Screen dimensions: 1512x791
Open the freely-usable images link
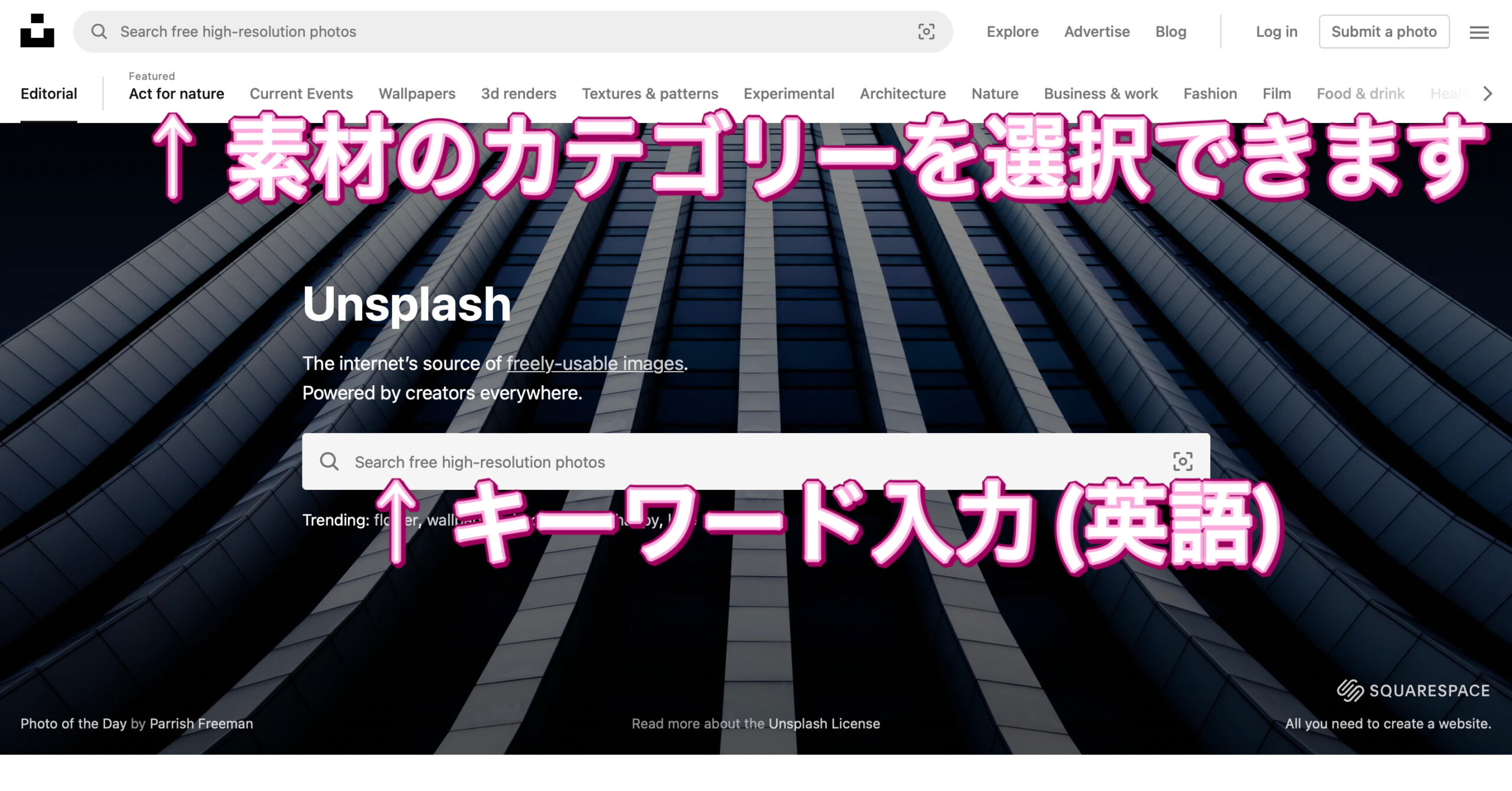tap(595, 363)
